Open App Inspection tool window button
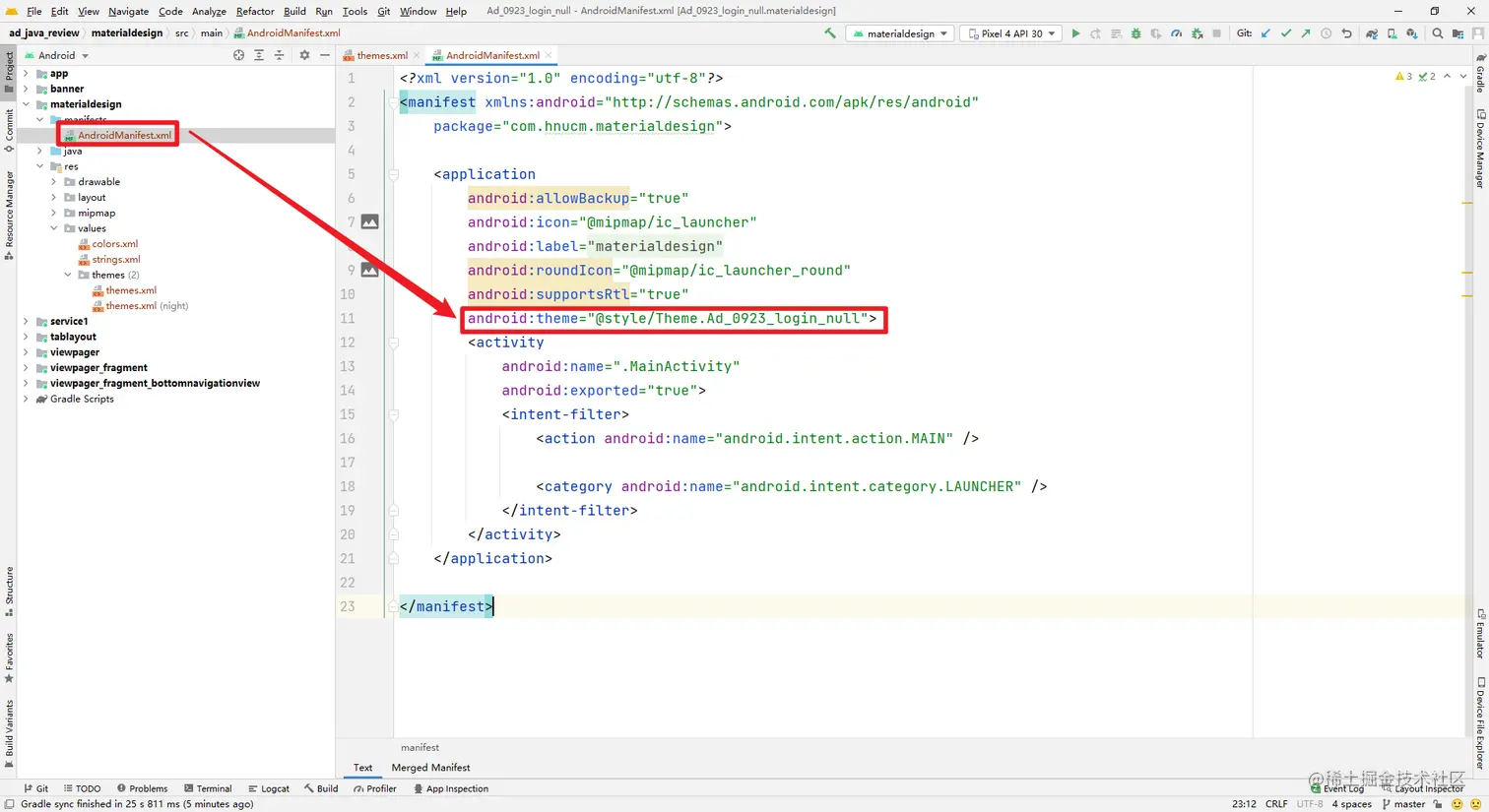 tap(451, 788)
